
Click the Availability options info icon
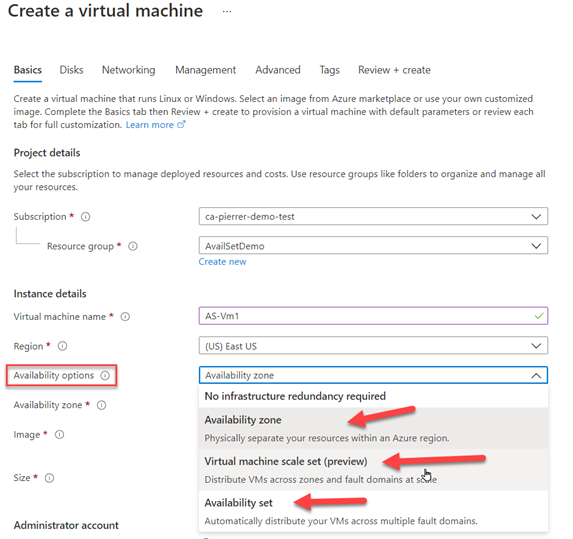(x=105, y=375)
